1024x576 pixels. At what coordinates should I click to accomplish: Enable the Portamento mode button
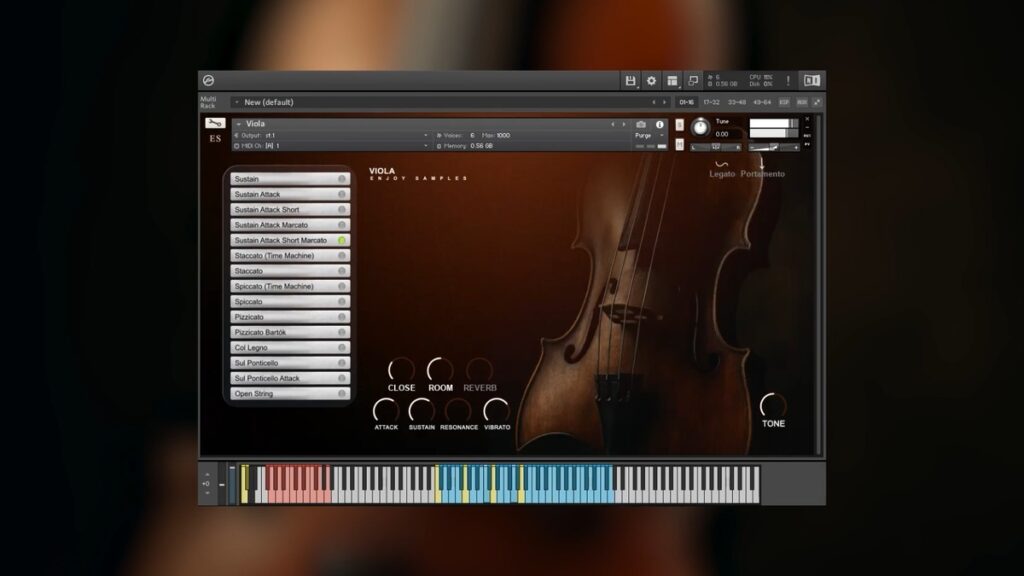762,169
